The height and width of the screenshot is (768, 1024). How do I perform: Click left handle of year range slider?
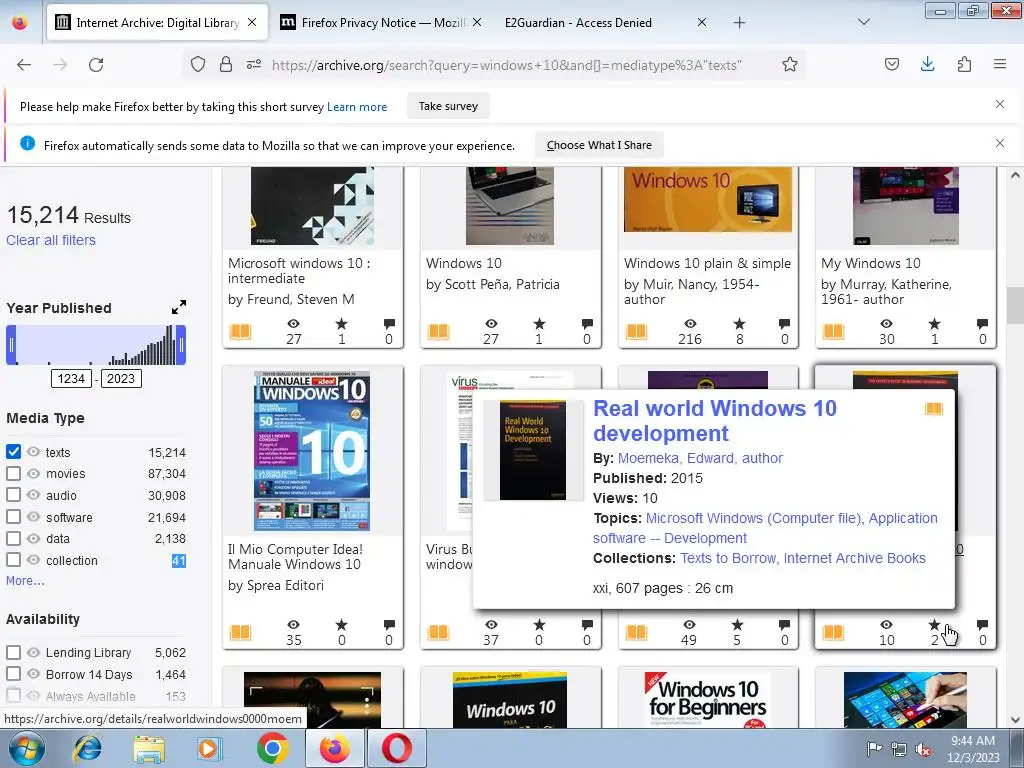[x=11, y=345]
